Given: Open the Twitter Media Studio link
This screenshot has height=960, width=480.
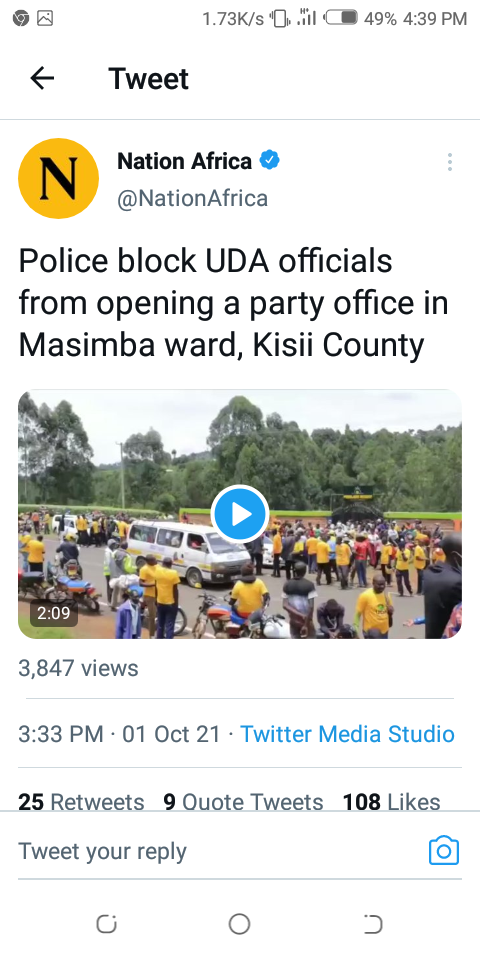Looking at the screenshot, I should (347, 733).
